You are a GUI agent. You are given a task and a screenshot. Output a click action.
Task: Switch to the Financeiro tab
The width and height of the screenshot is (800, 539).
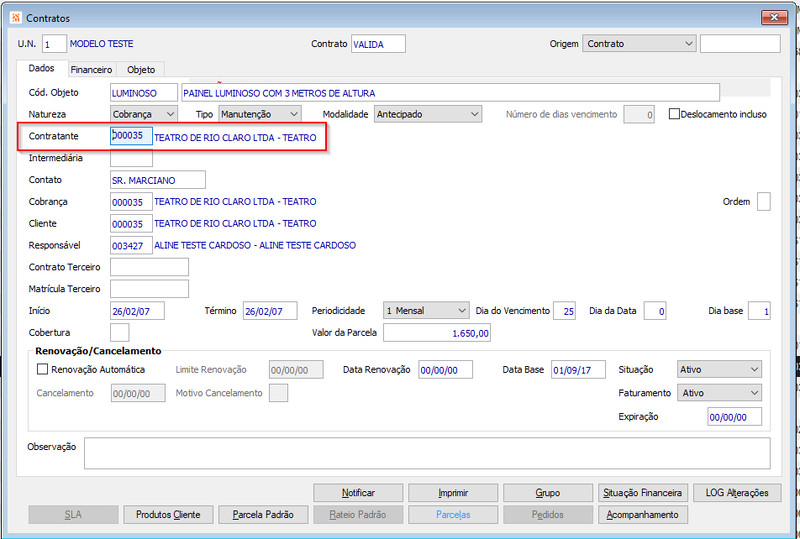click(91, 69)
